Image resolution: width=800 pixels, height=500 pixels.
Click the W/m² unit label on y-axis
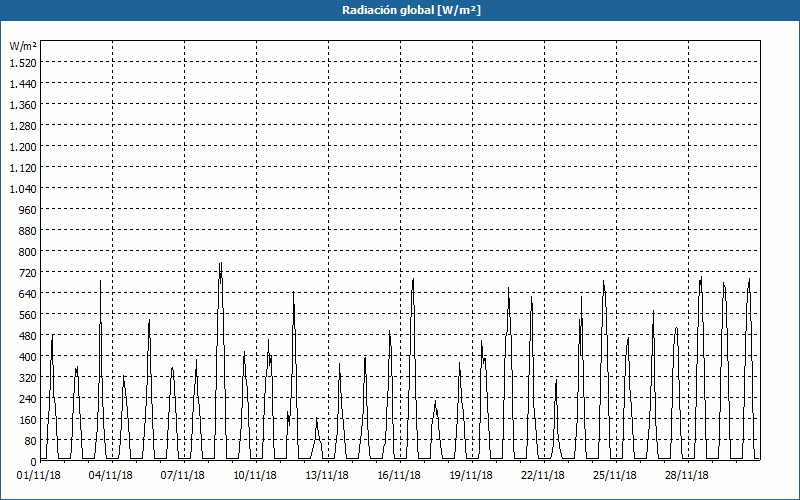23,46
